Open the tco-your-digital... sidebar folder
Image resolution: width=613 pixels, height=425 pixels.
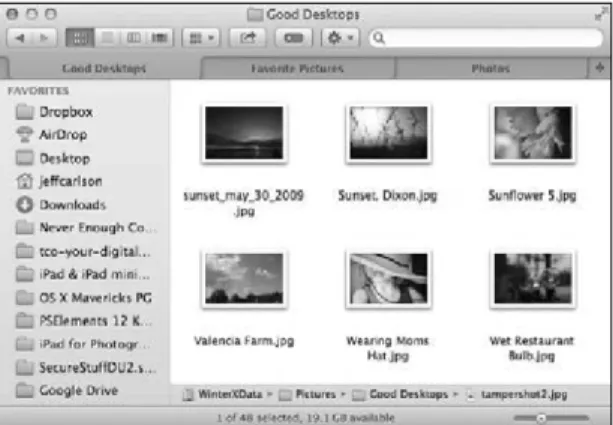click(83, 251)
